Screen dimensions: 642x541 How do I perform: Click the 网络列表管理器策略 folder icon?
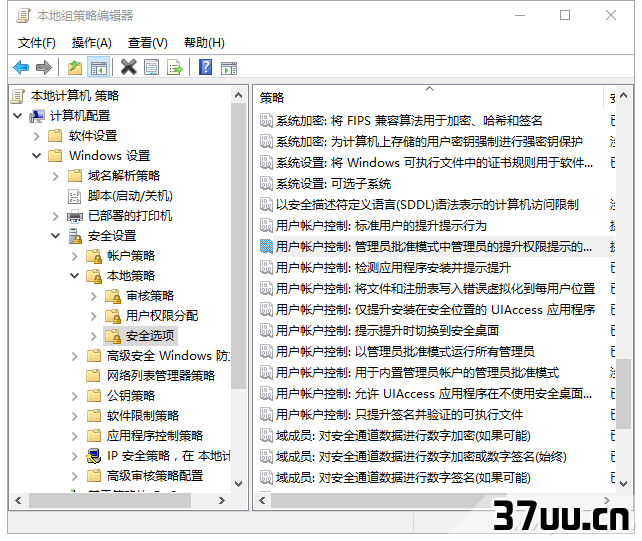[94, 376]
